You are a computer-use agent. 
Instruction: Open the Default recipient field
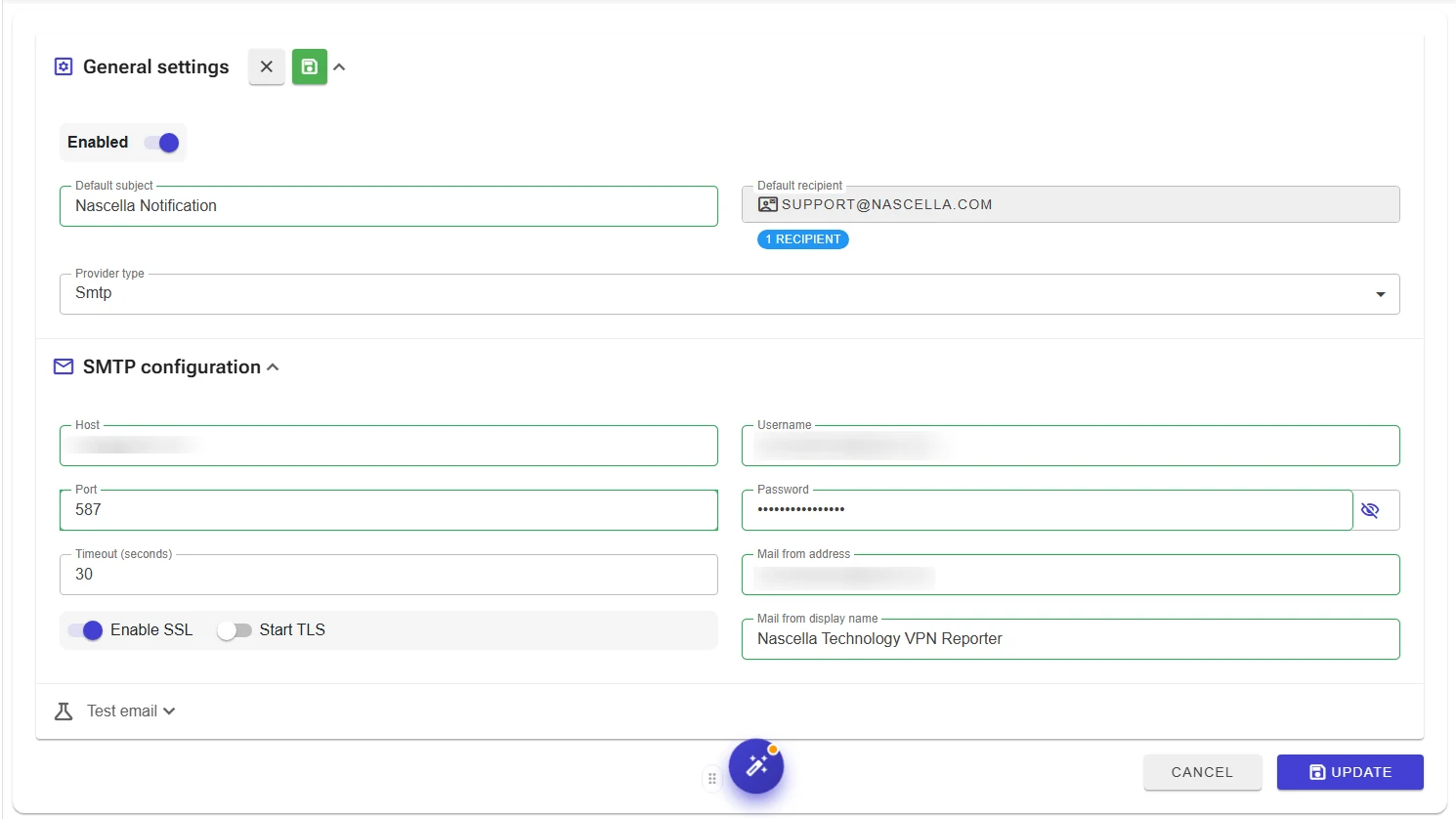click(x=1071, y=204)
